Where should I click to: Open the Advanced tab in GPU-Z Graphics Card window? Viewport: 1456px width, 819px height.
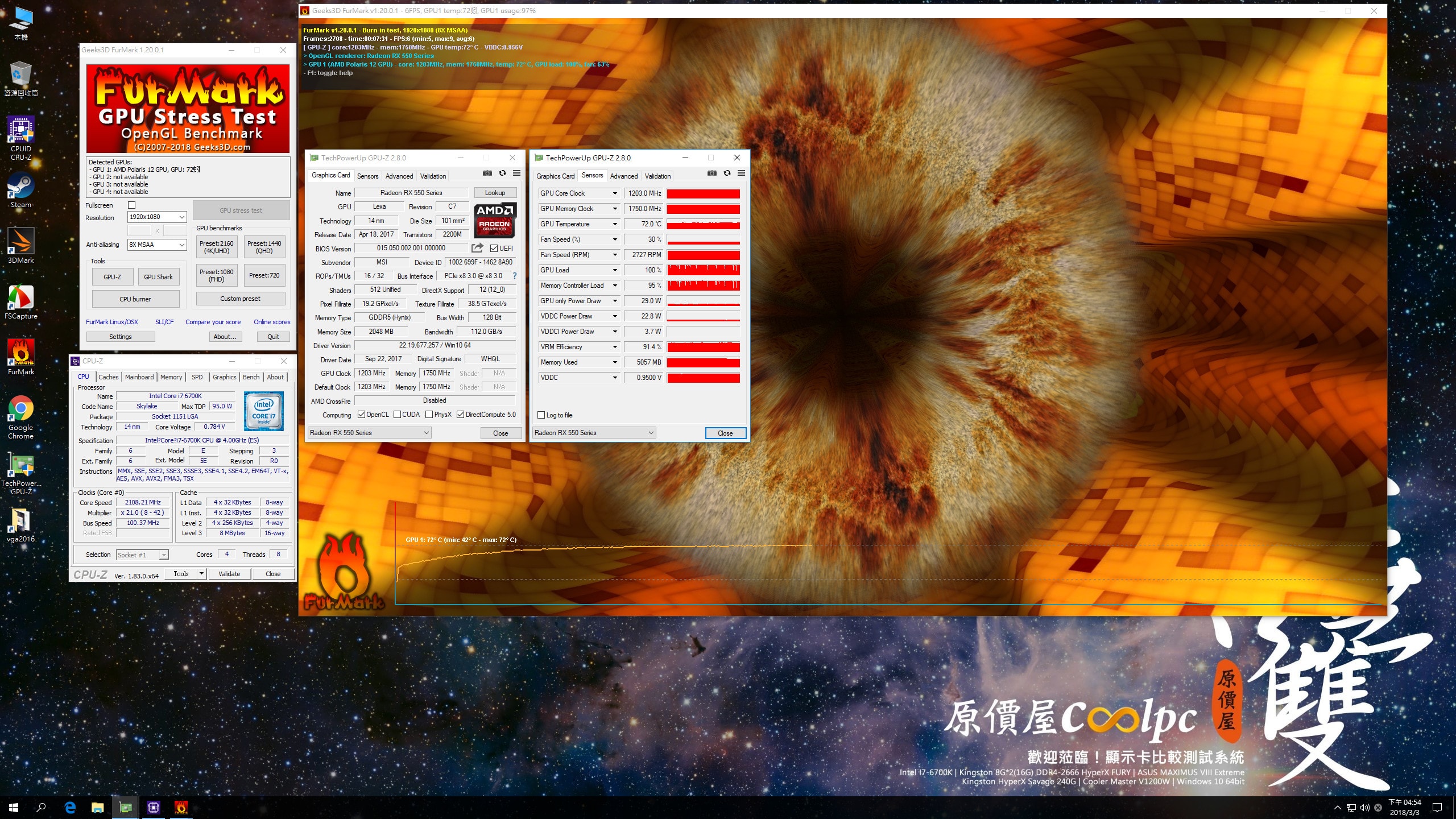pos(399,176)
